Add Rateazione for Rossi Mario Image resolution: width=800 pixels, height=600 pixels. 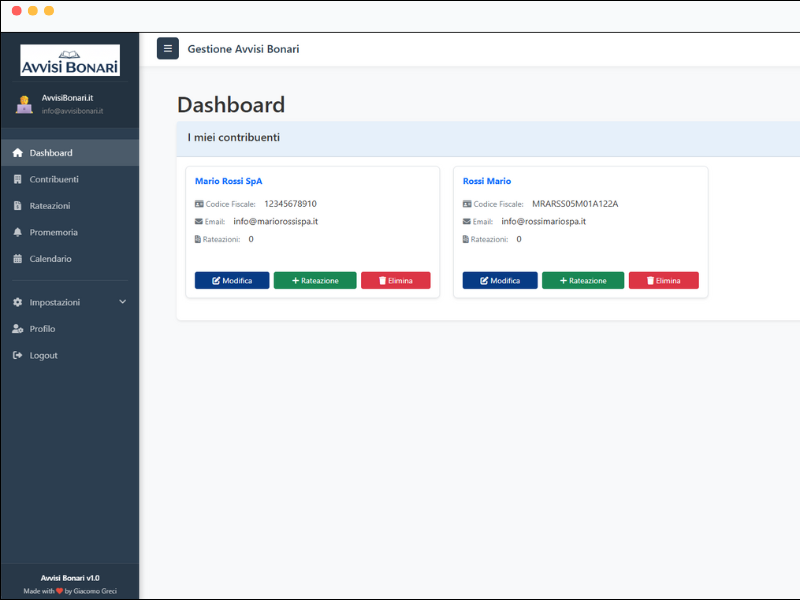point(583,281)
